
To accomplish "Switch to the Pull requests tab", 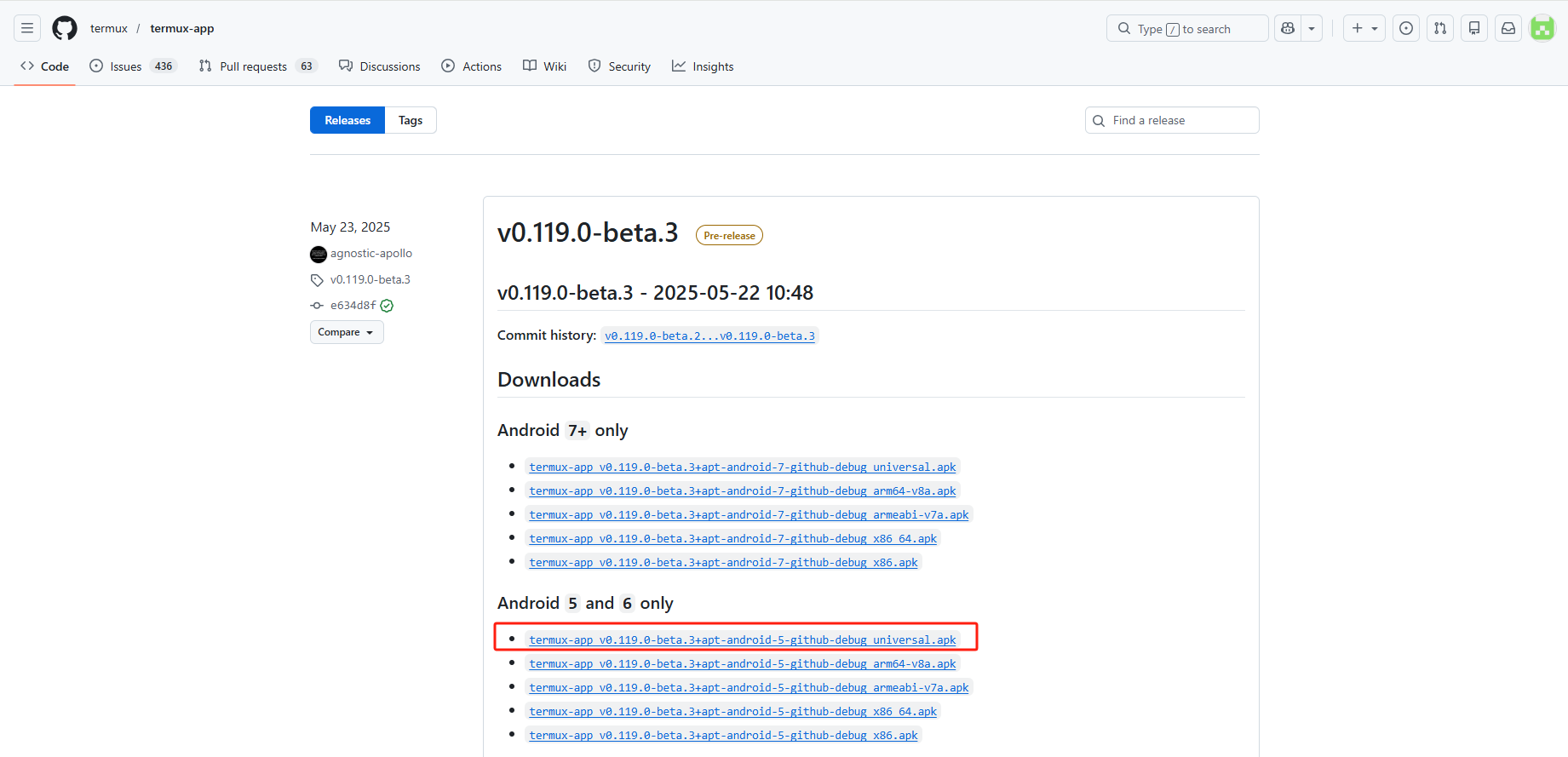I will click(x=258, y=66).
